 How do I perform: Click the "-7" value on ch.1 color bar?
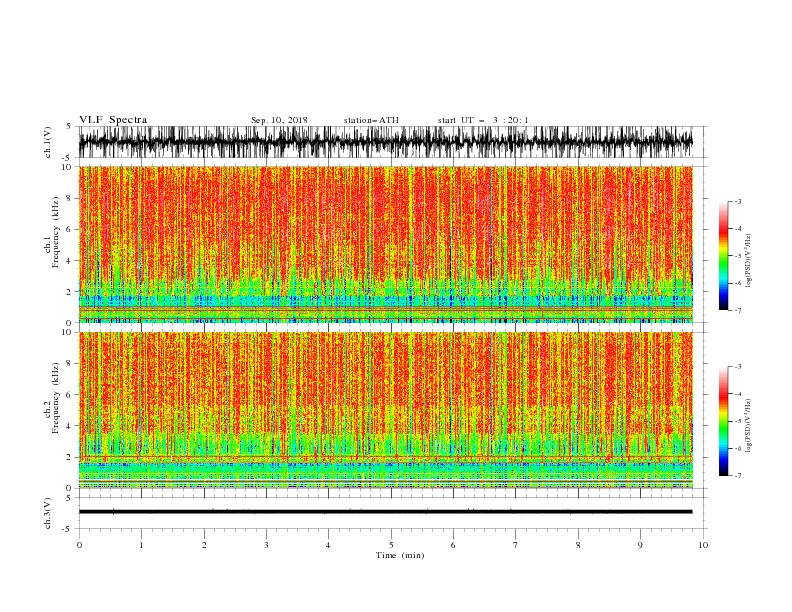[737, 310]
